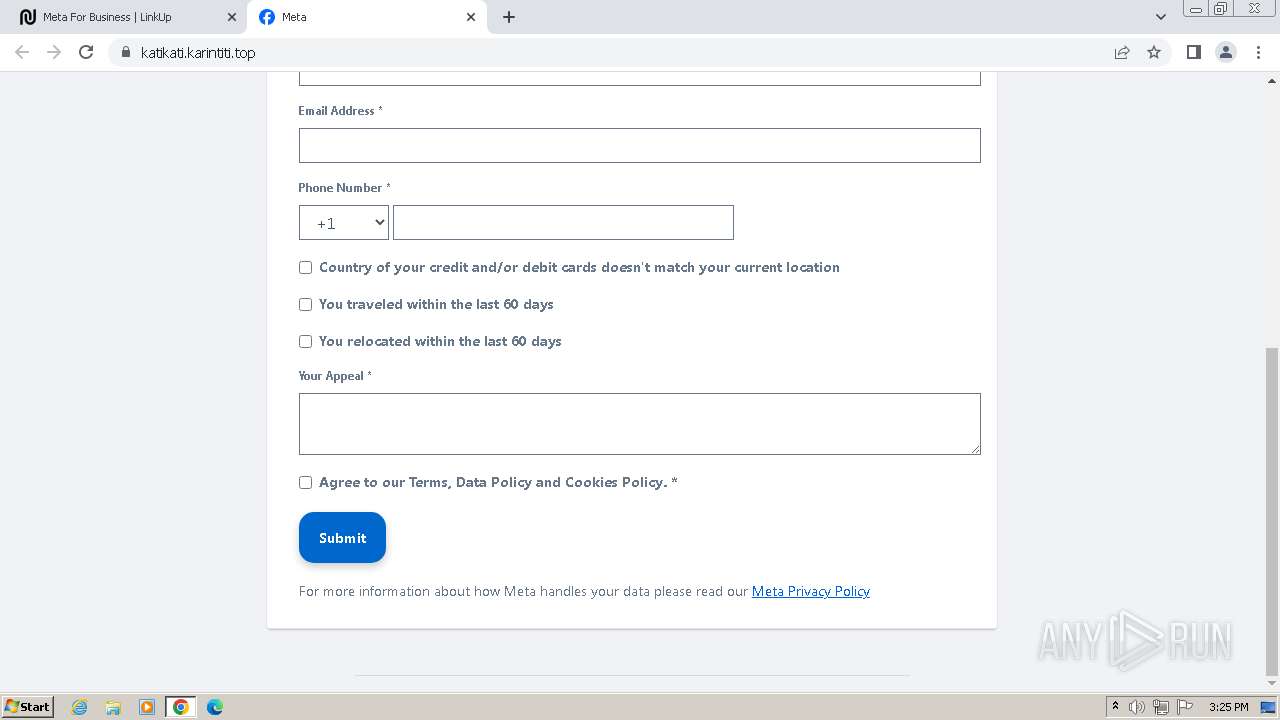The image size is (1280, 720).
Task: Click the Email Address field
Action: (639, 145)
